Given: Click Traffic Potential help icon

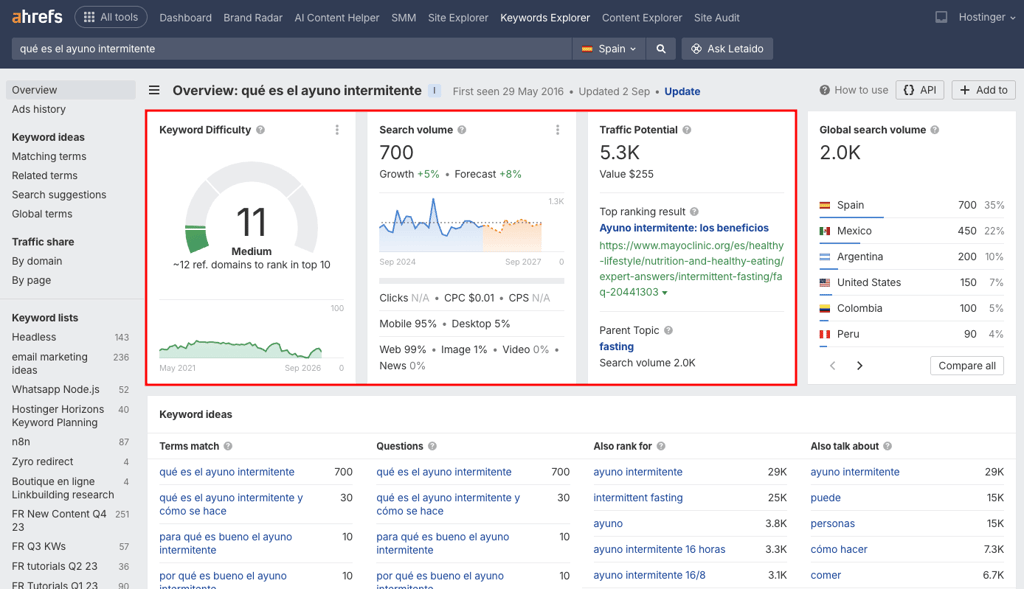Looking at the screenshot, I should tap(687, 130).
